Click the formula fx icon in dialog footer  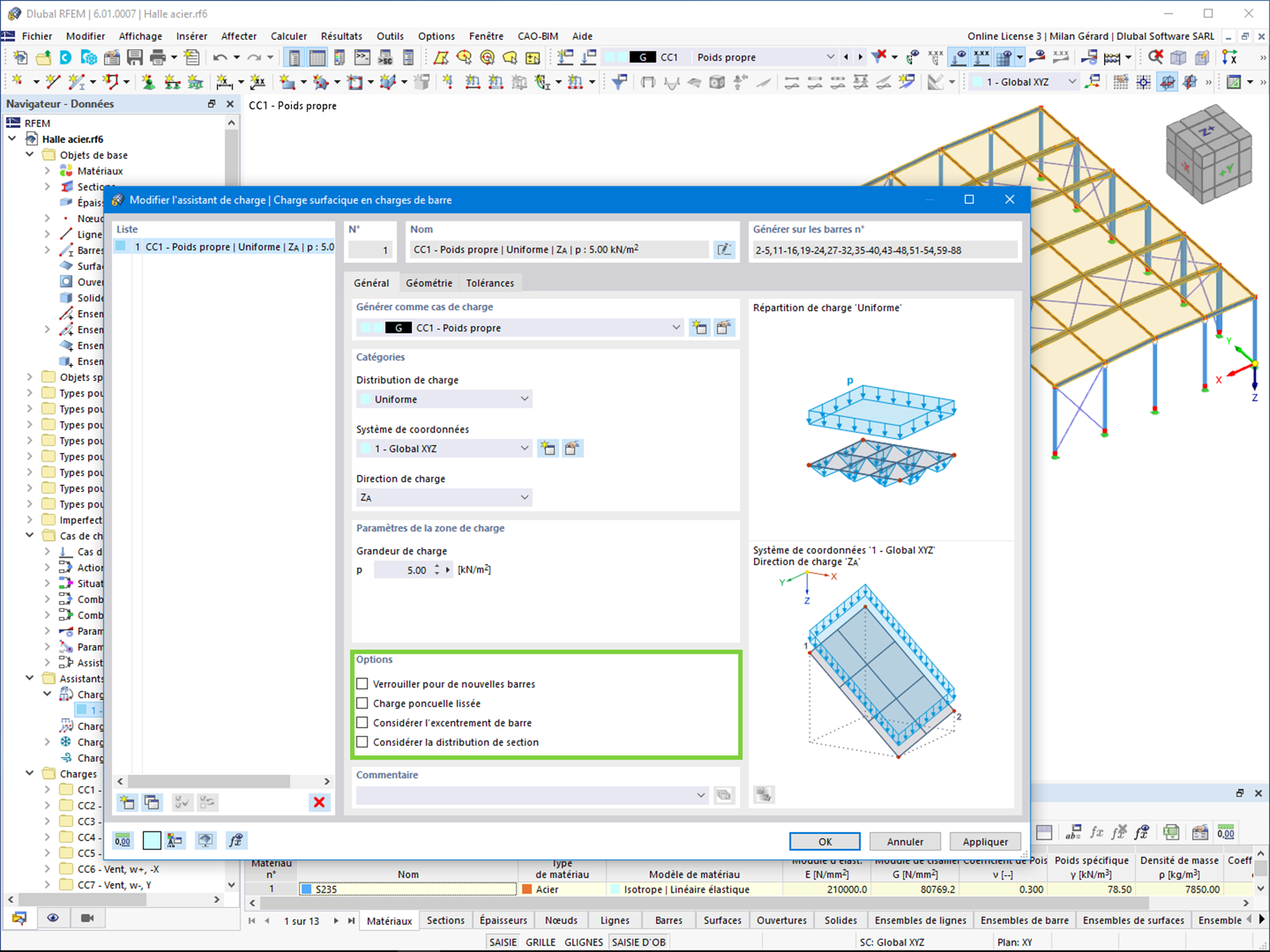[236, 840]
